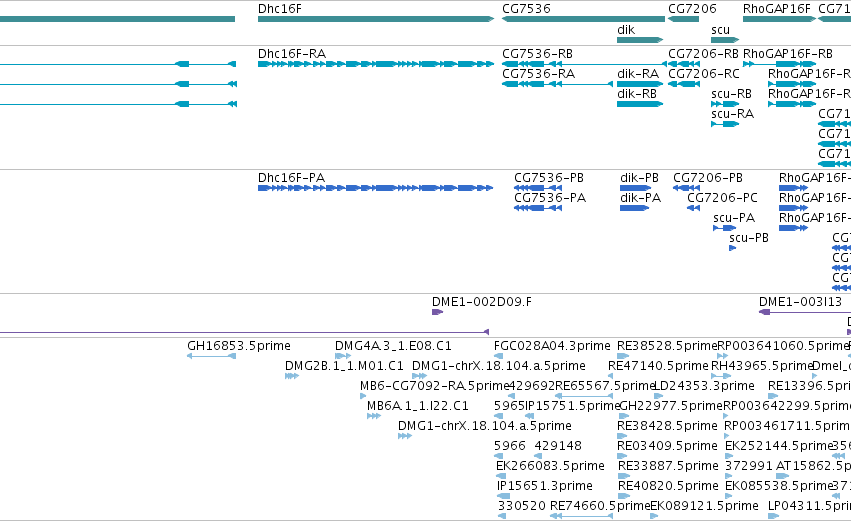The image size is (851, 521).
Task: Select the RE40820.5prime EST
Action: click(x=624, y=496)
